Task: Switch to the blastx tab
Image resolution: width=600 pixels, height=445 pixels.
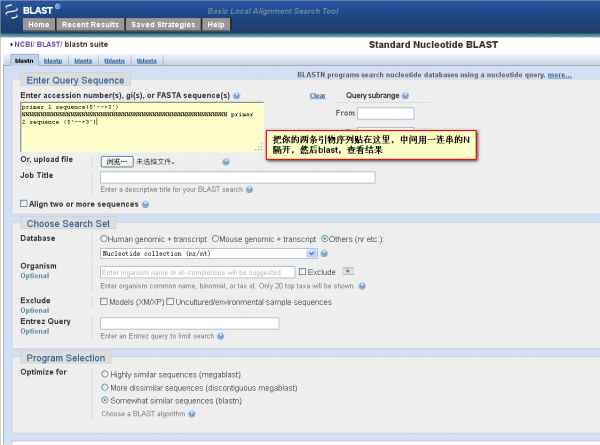Action: [83, 61]
